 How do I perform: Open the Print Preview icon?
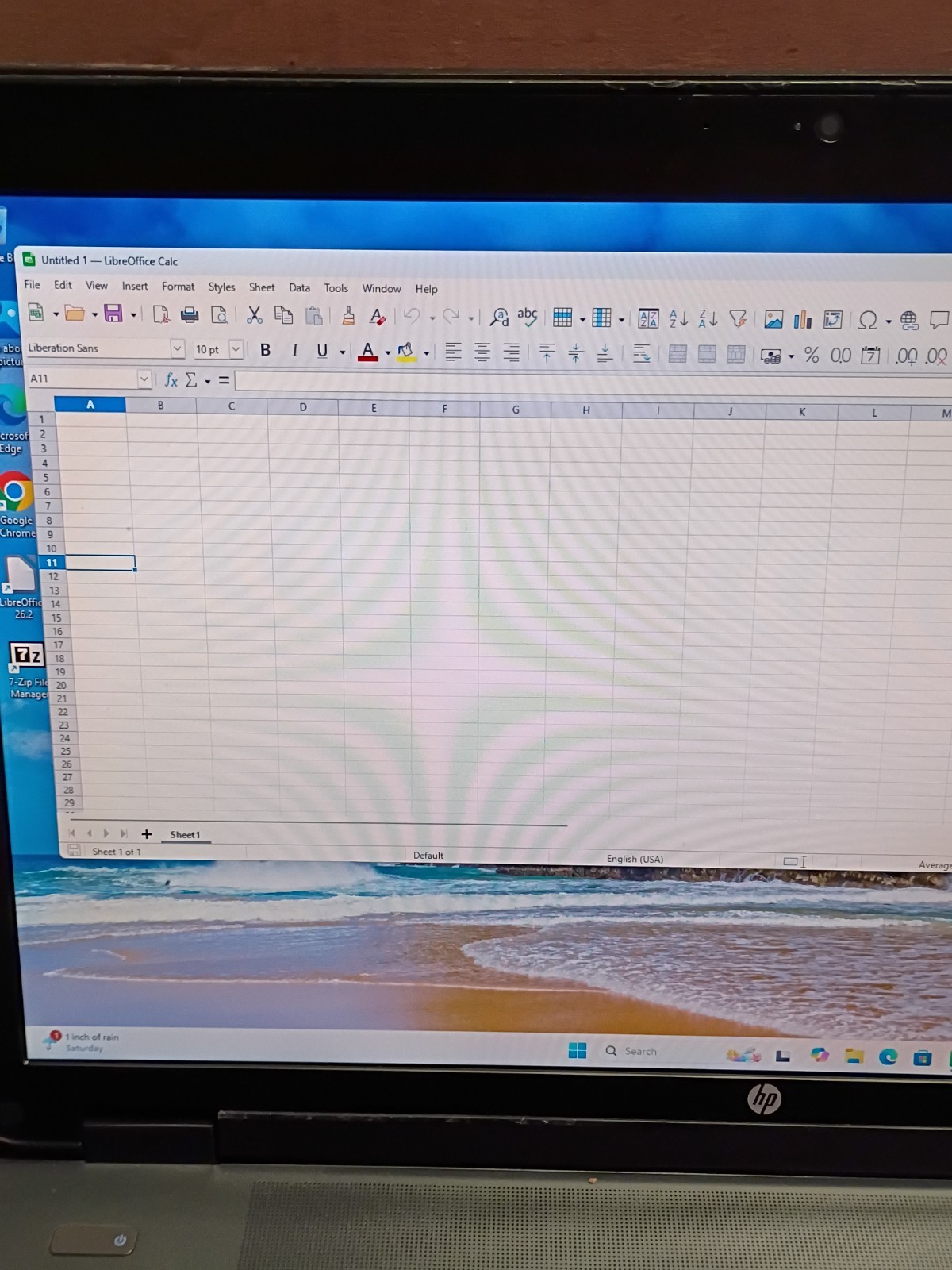point(220,315)
